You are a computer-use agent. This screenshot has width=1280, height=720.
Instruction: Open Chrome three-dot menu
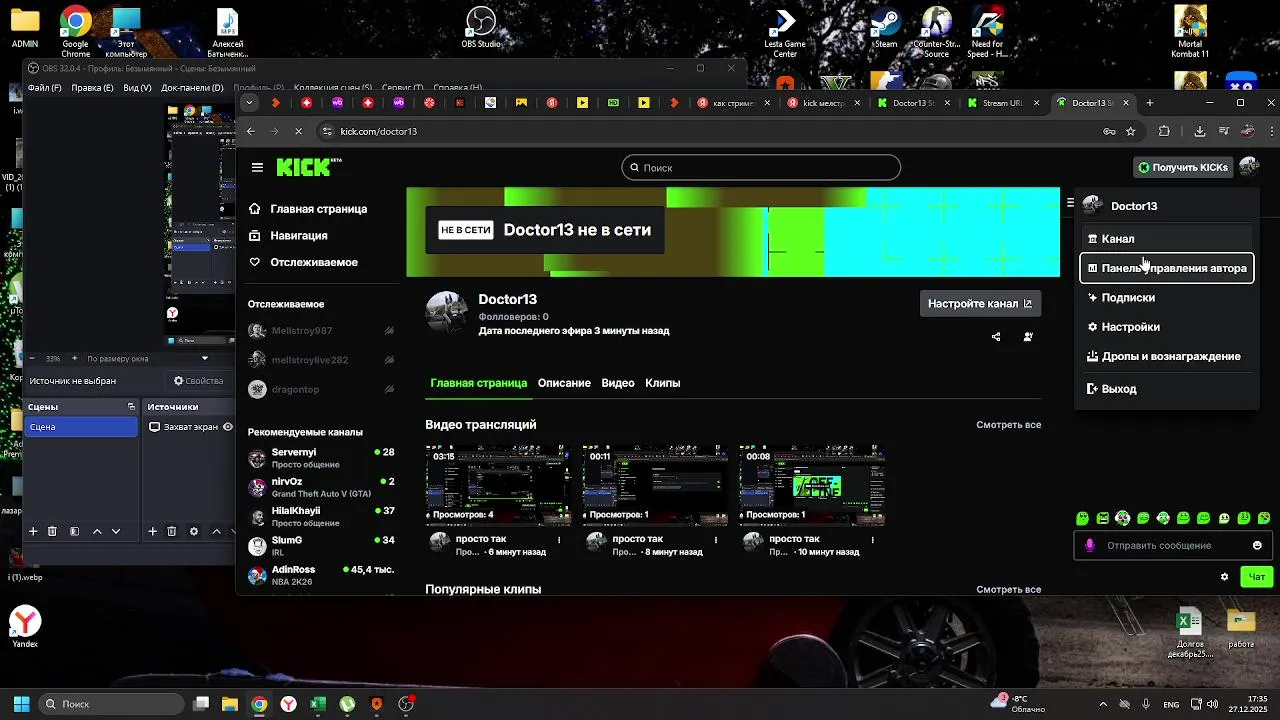tap(1271, 131)
